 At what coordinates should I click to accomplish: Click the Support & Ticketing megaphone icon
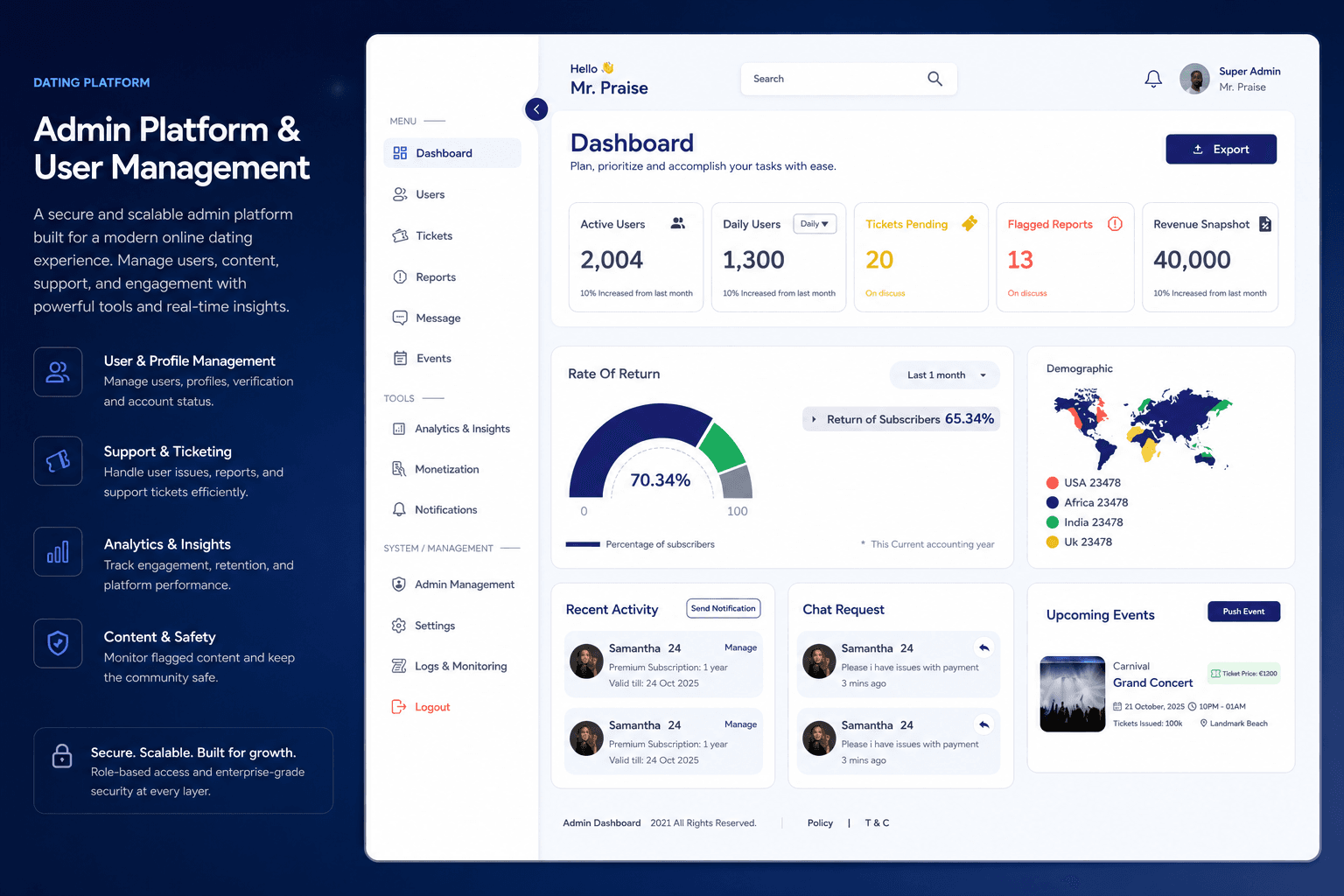pos(58,461)
